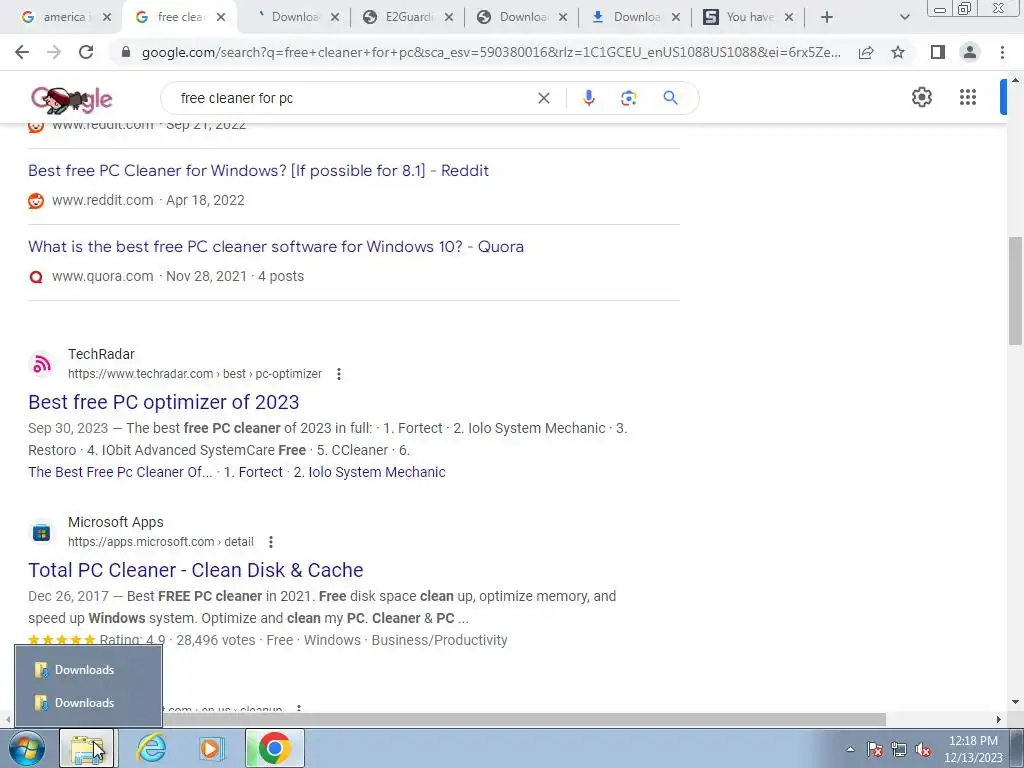This screenshot has width=1024, height=768.
Task: Open a new browser tab
Action: click(827, 17)
